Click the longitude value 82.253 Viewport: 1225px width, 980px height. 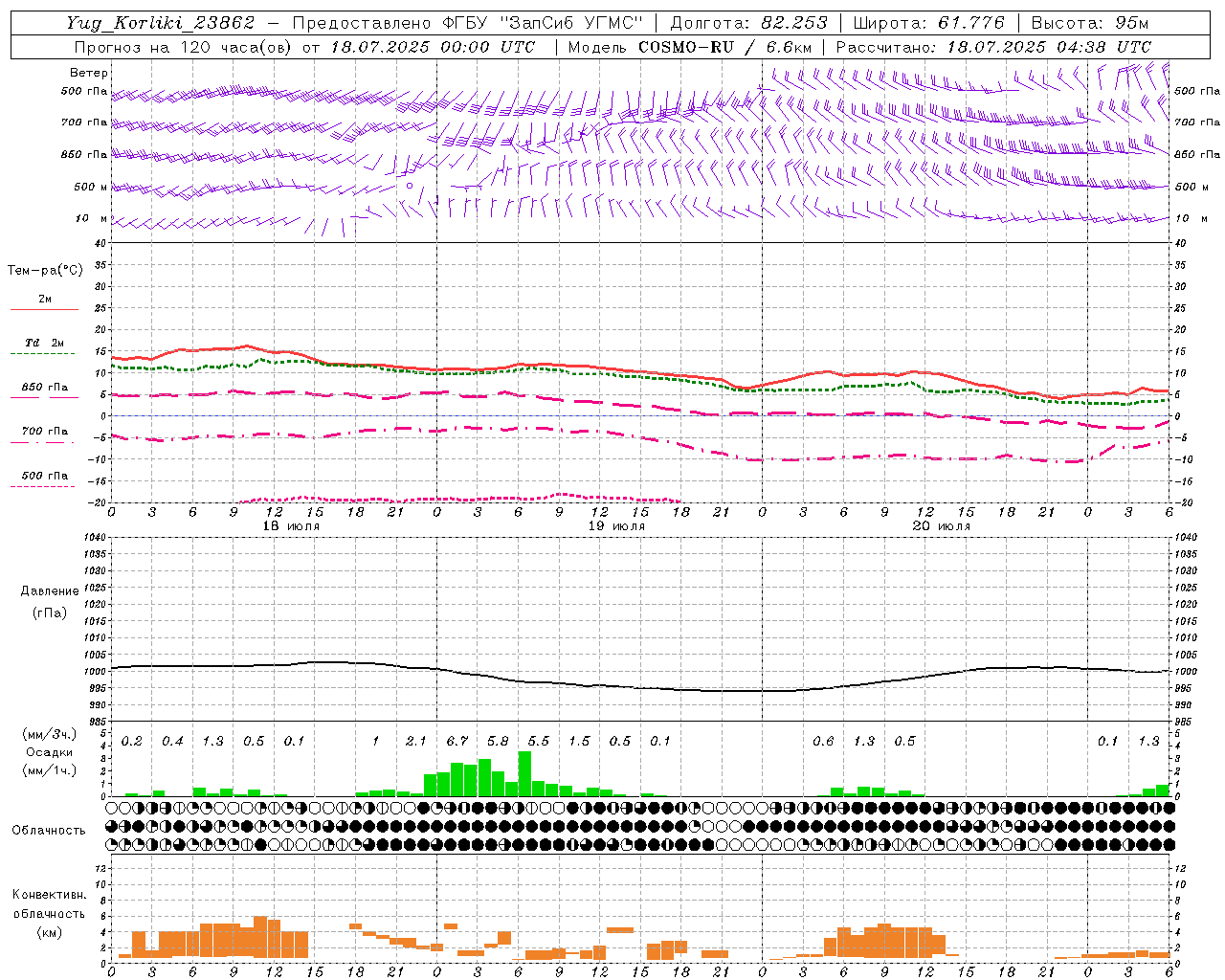794,23
